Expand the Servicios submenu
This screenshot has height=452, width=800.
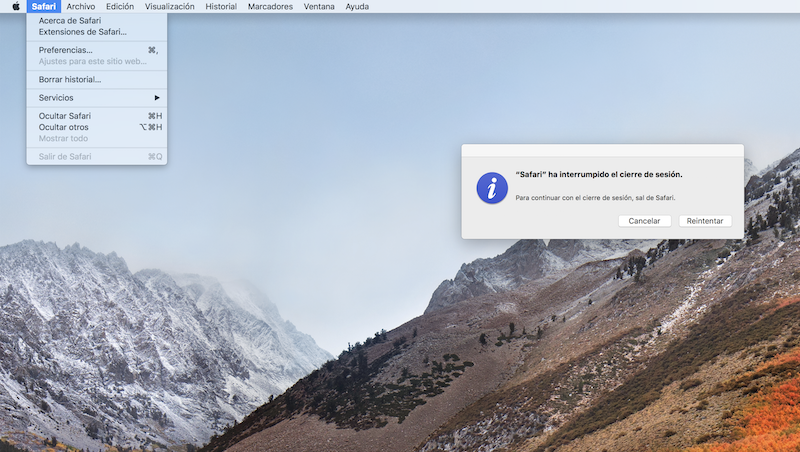tap(97, 98)
